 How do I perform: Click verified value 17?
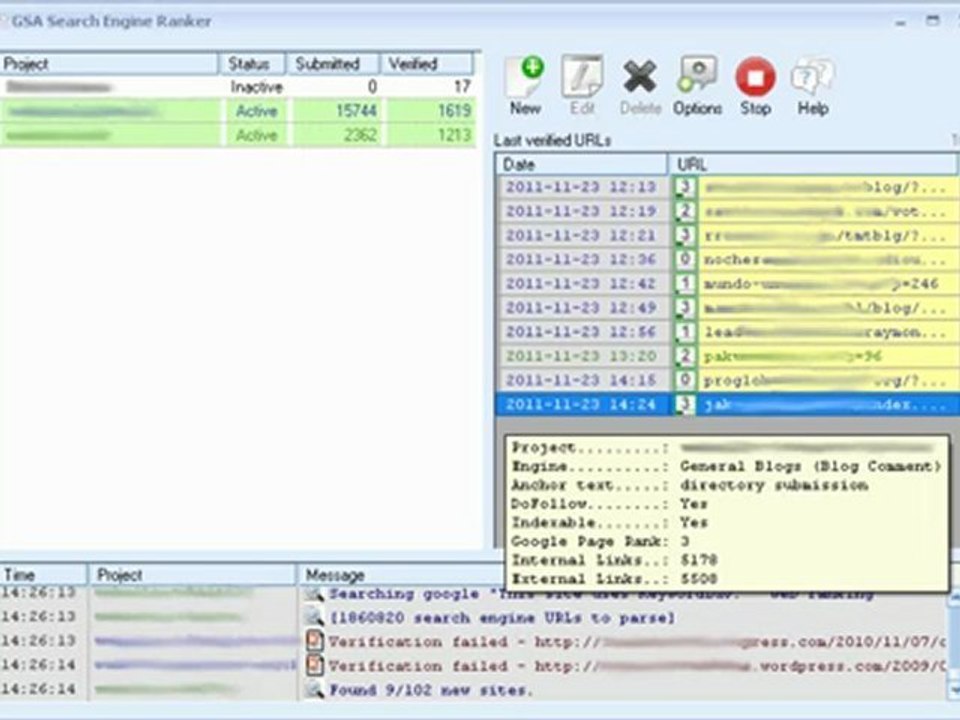tap(462, 87)
